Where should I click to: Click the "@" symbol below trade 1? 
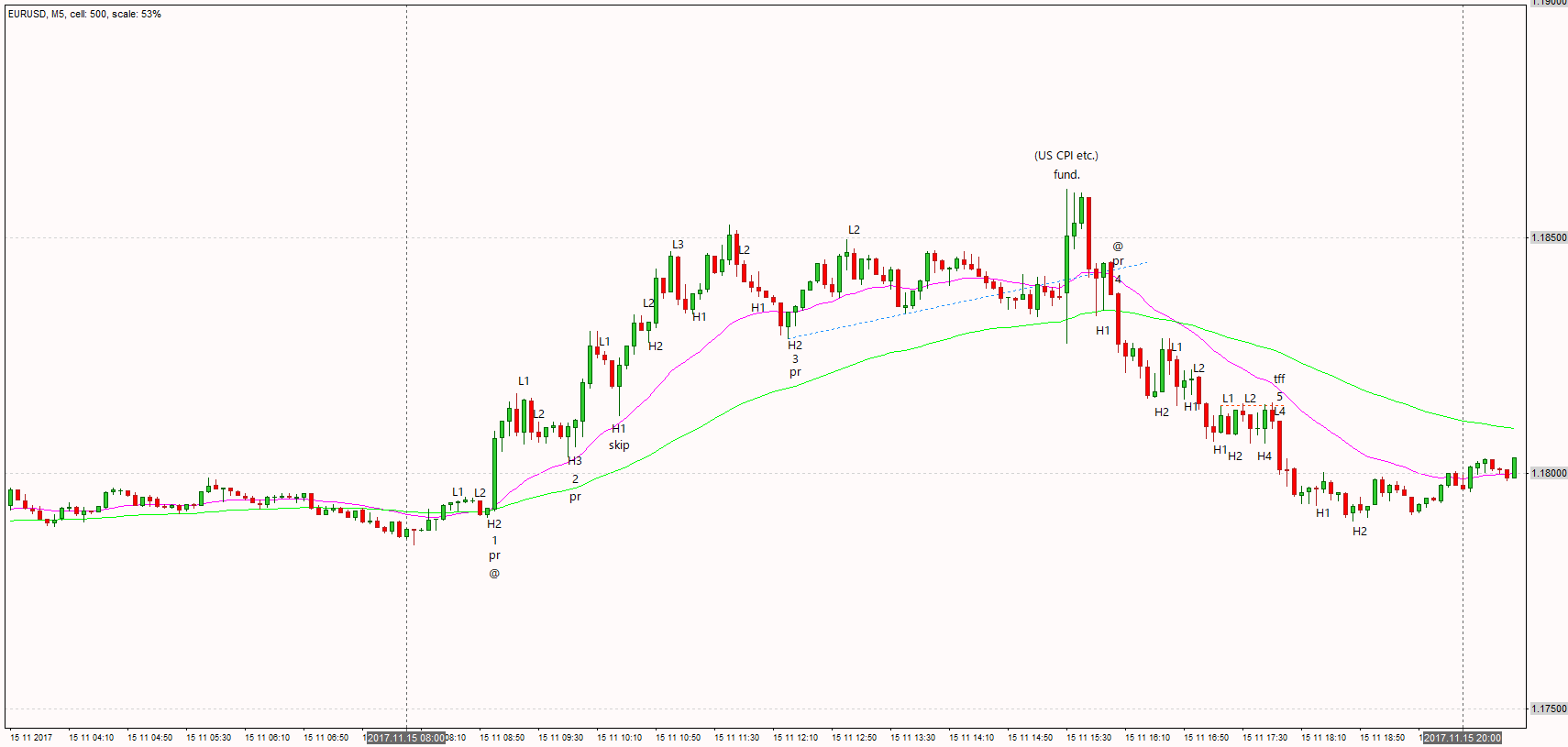click(494, 574)
